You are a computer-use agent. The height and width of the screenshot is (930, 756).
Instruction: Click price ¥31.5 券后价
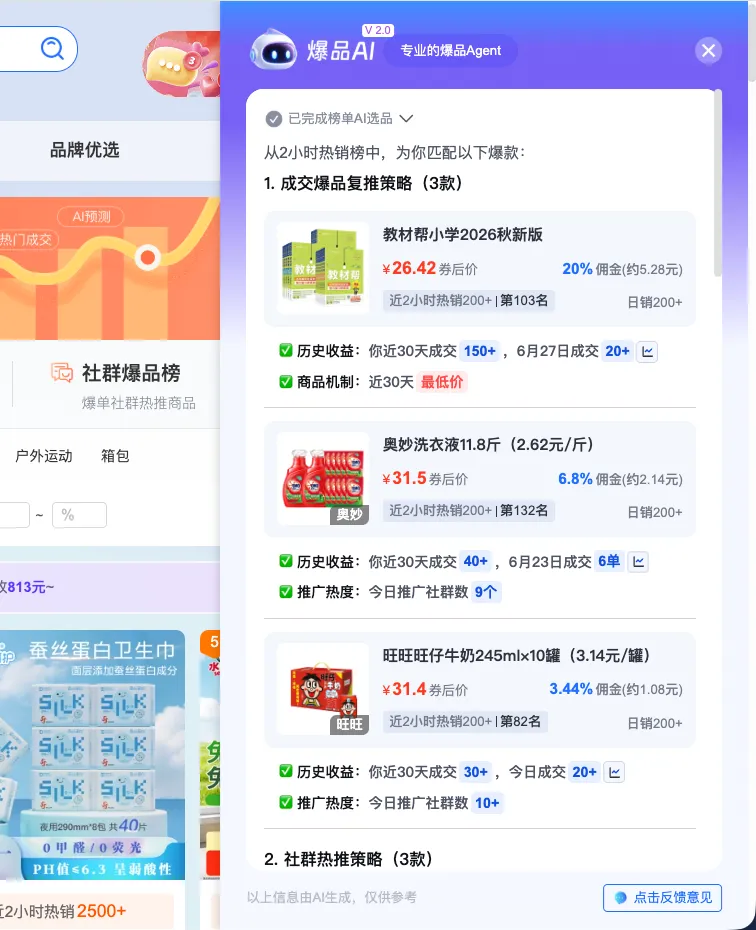tap(425, 479)
